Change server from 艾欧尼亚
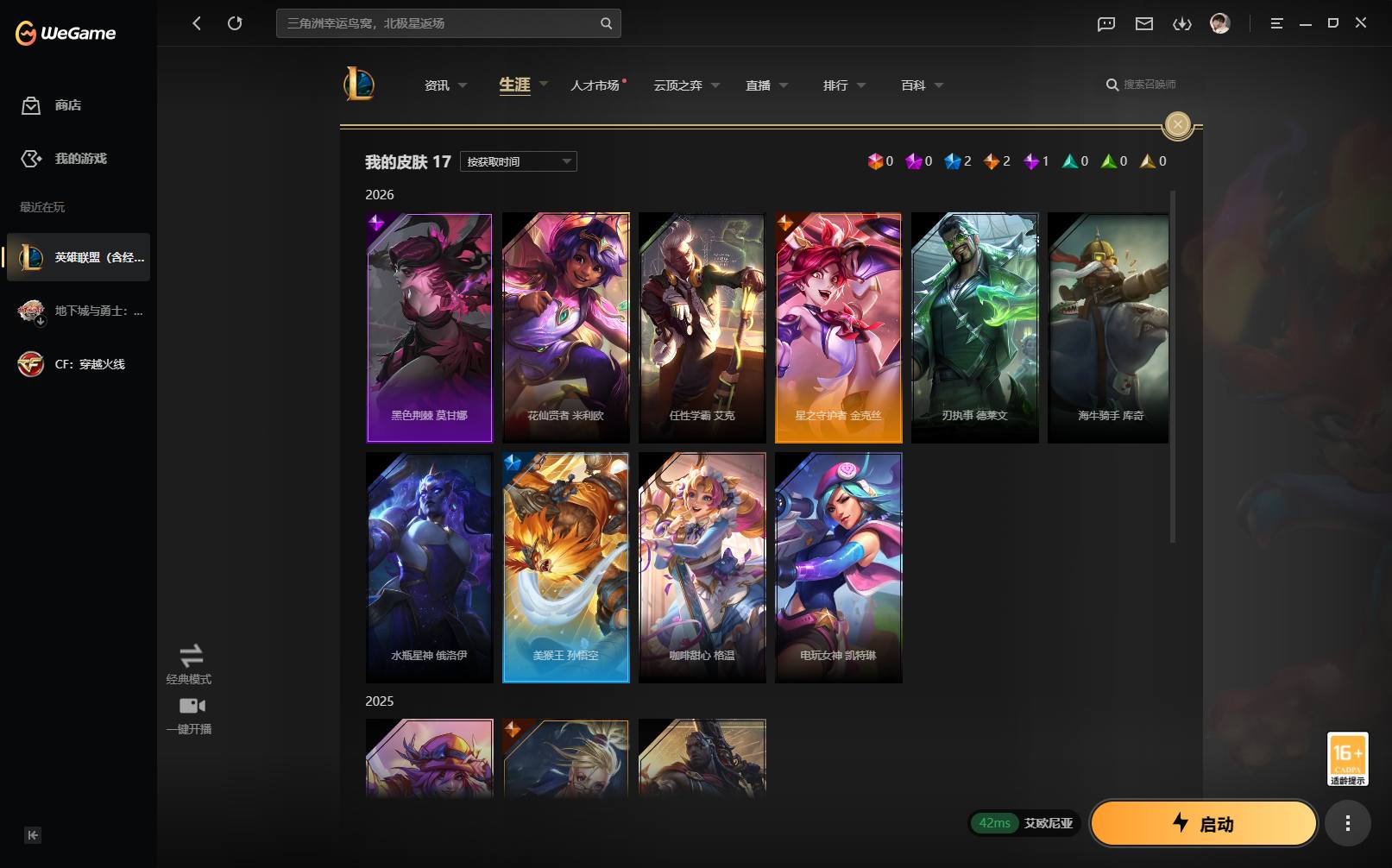Viewport: 1392px width, 868px height. click(x=1049, y=823)
